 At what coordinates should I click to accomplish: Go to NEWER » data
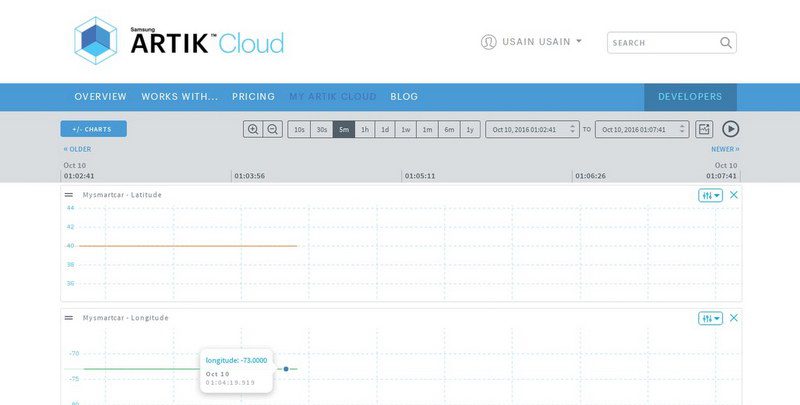click(725, 149)
